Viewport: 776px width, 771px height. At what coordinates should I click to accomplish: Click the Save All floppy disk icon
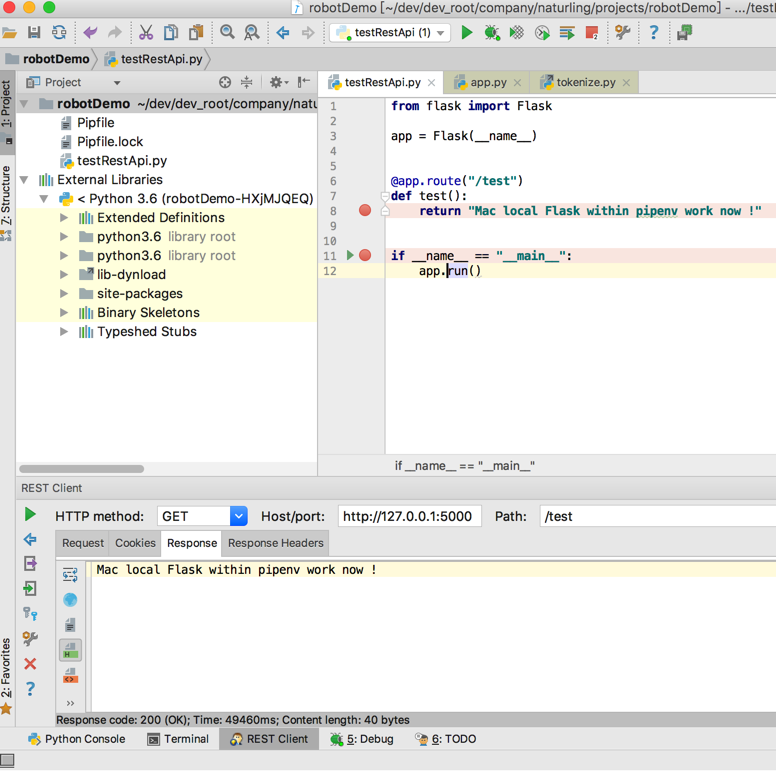(x=34, y=33)
